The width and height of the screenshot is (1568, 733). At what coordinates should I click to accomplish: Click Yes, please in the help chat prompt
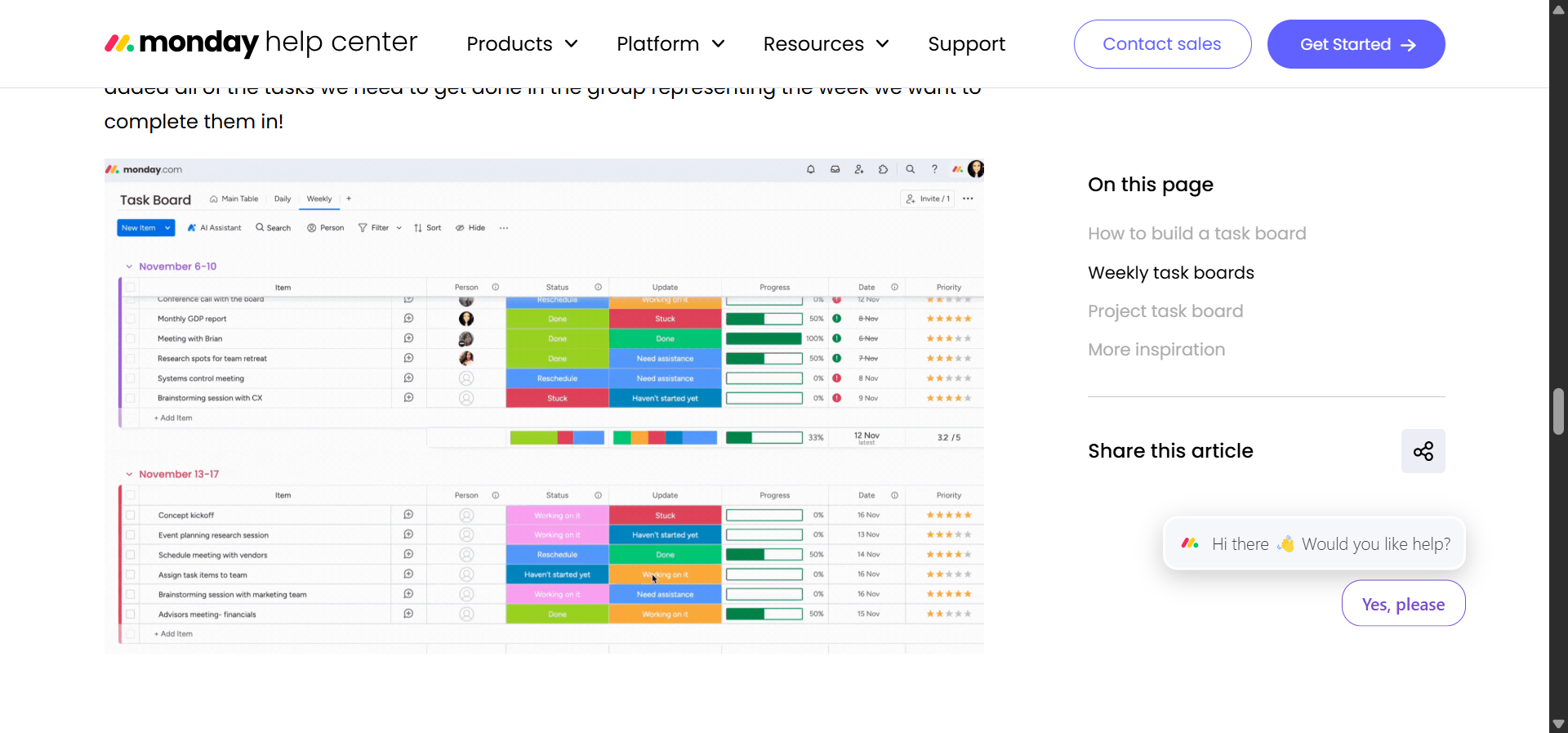tap(1403, 604)
